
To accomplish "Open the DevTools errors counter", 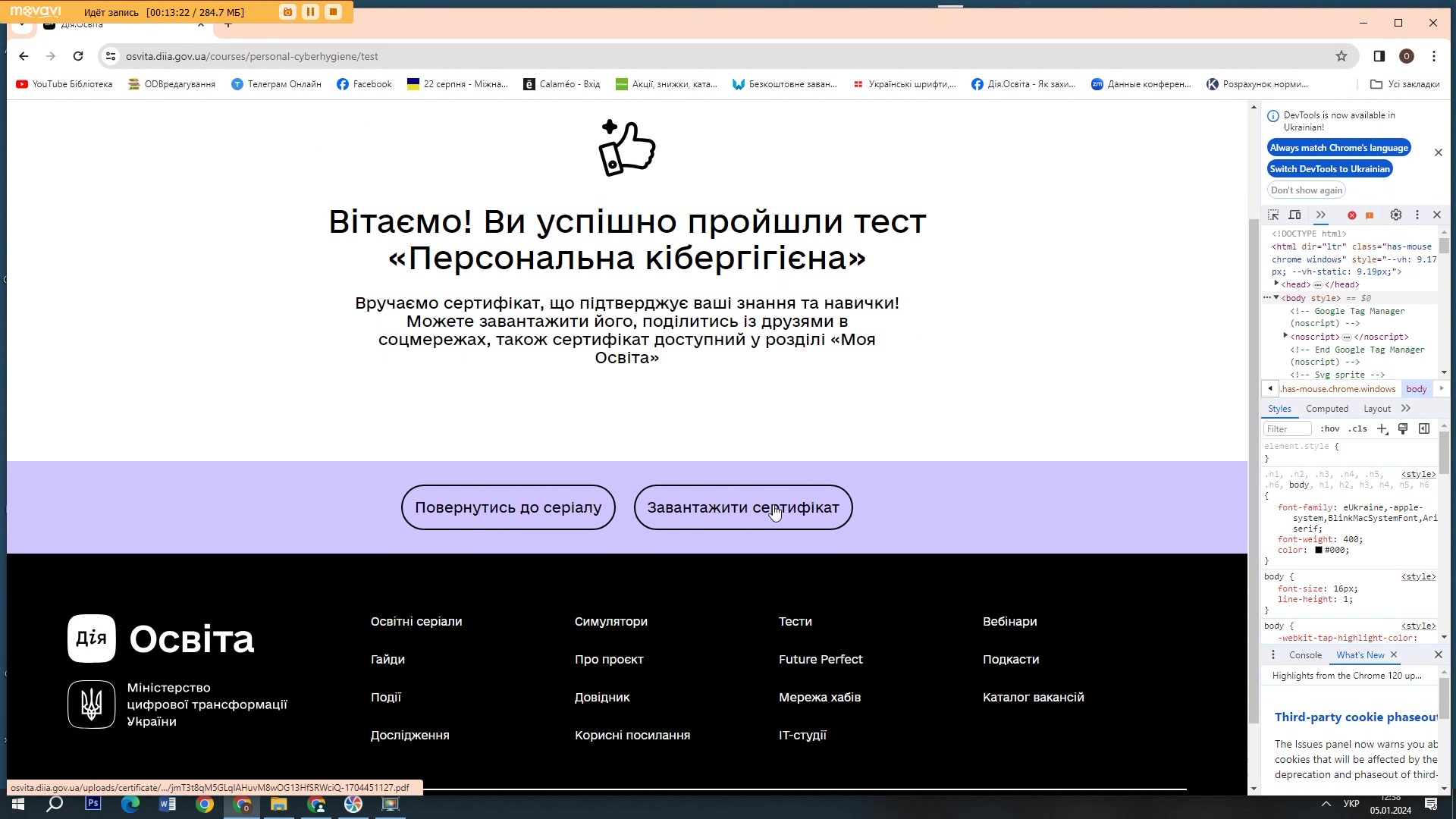I will (1352, 215).
